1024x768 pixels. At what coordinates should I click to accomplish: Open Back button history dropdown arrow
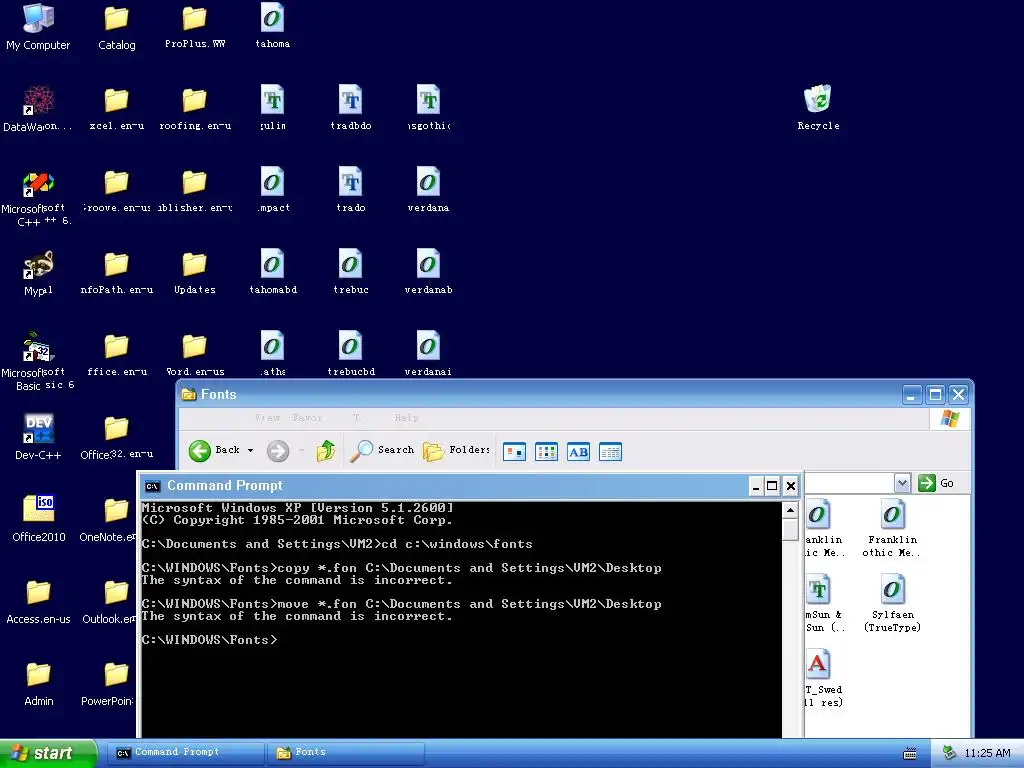250,451
